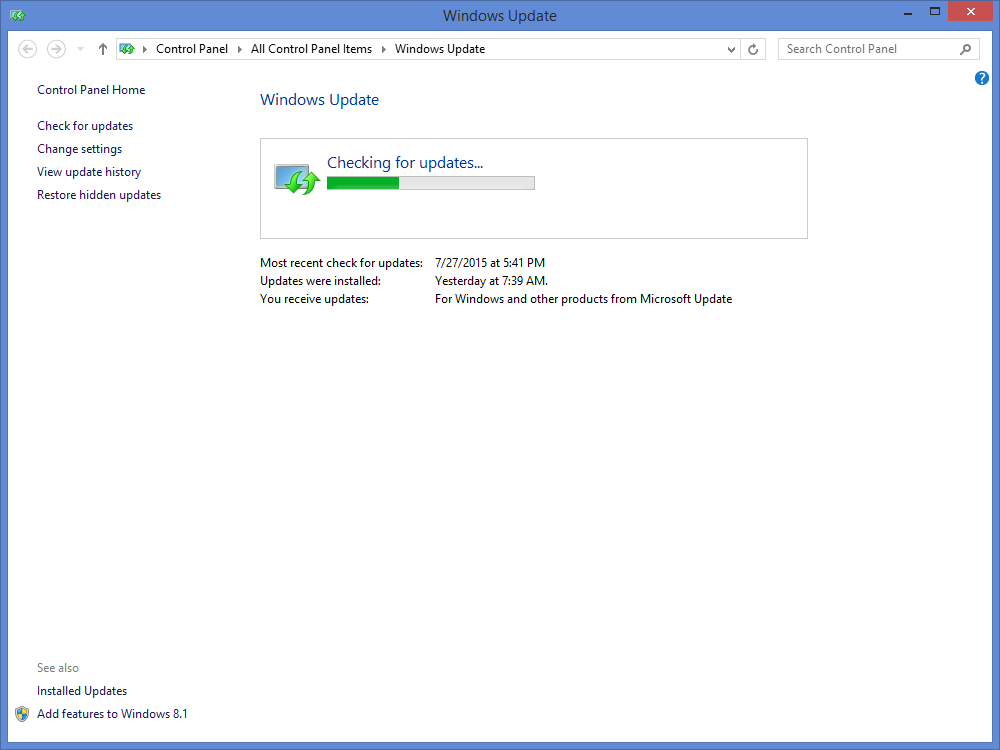Click the magnifier icon in search box
This screenshot has width=1000, height=750.
click(x=965, y=49)
